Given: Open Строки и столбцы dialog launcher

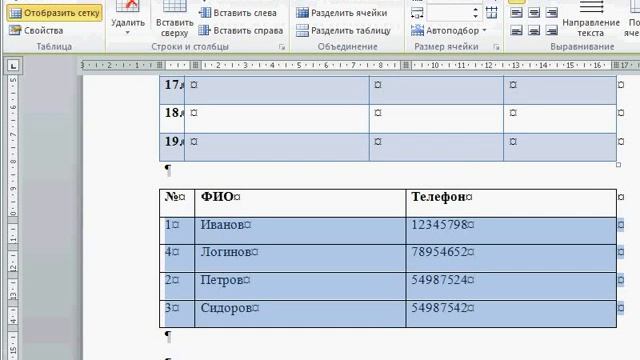Looking at the screenshot, I should [x=282, y=47].
